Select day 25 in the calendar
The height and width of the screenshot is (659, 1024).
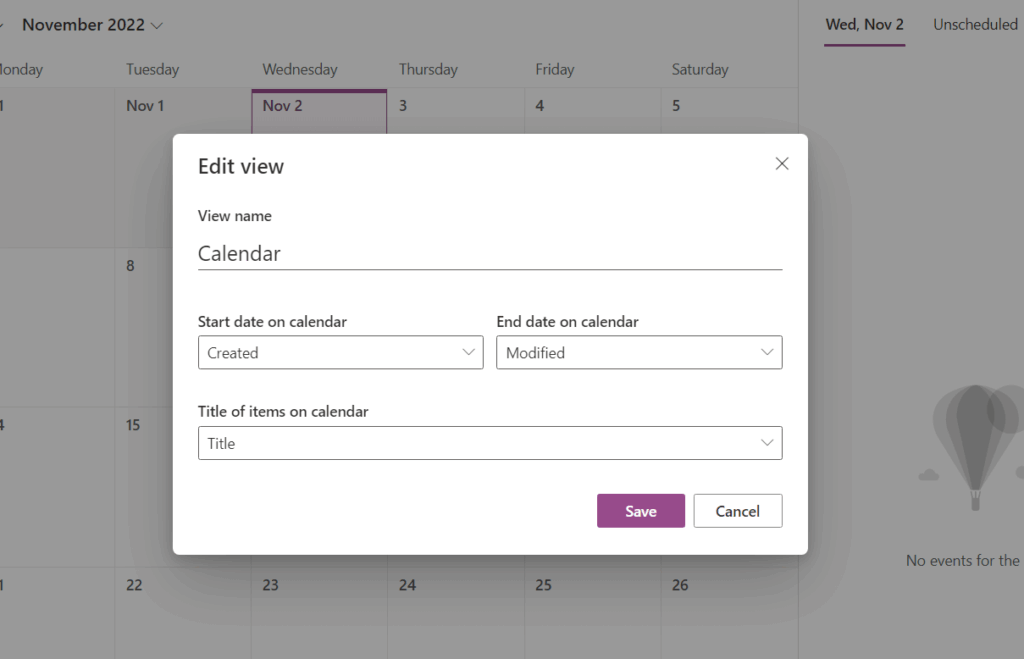coord(592,613)
